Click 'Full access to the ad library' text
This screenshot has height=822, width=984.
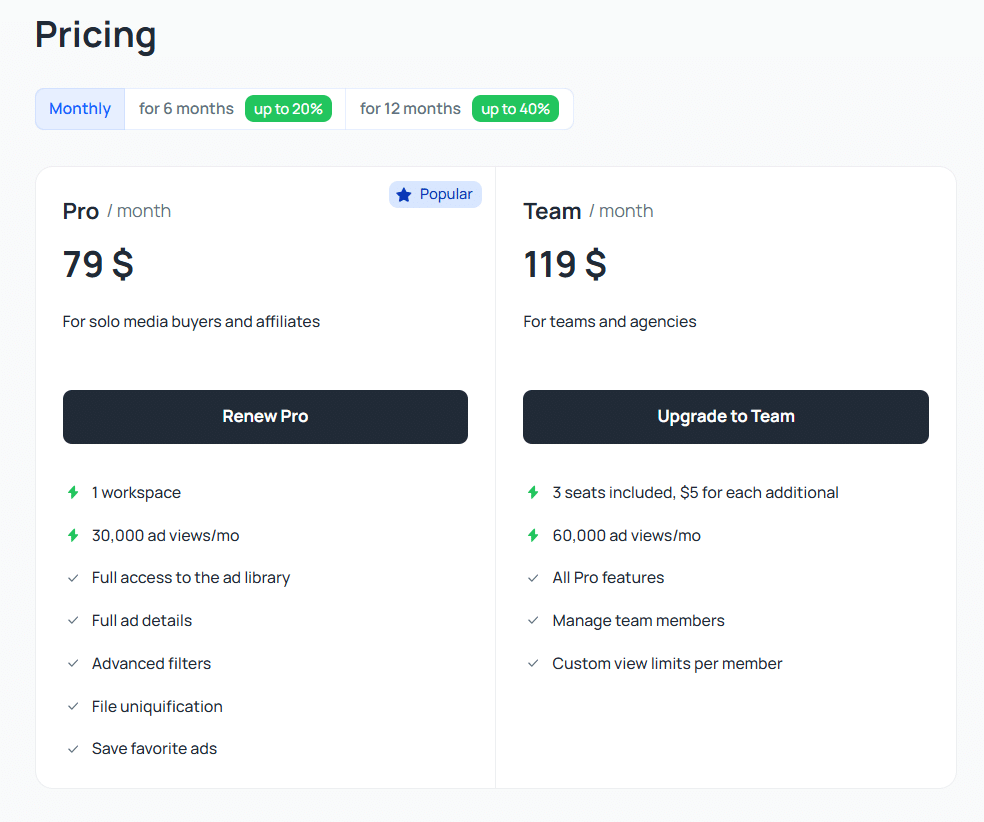coord(191,578)
